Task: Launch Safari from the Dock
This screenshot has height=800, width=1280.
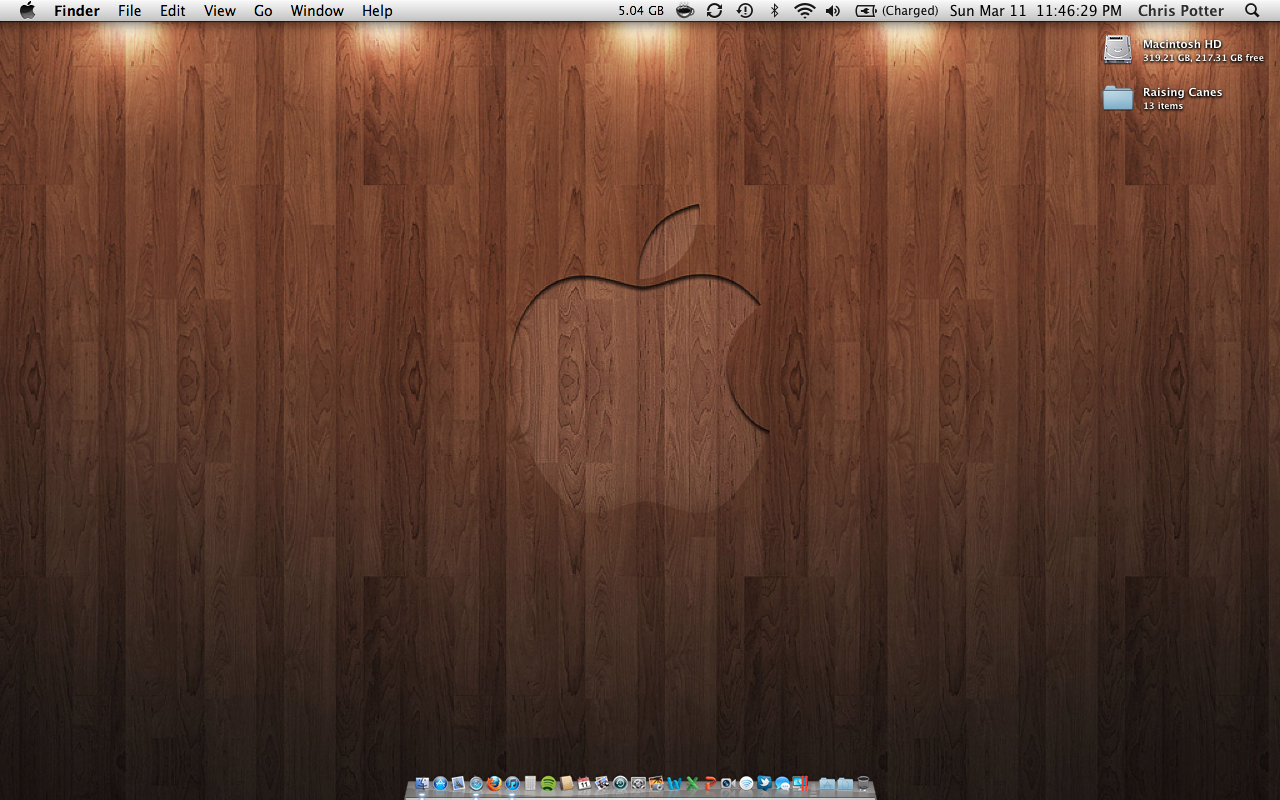Action: [x=476, y=784]
